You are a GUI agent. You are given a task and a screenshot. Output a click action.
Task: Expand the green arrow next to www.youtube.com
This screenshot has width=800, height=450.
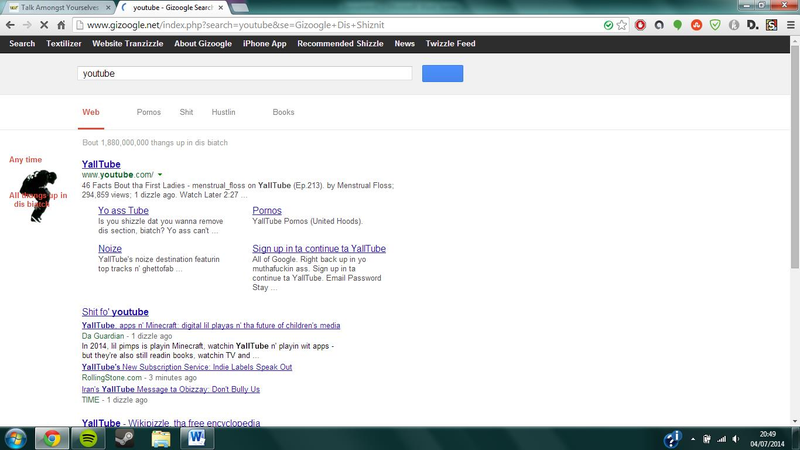click(160, 175)
